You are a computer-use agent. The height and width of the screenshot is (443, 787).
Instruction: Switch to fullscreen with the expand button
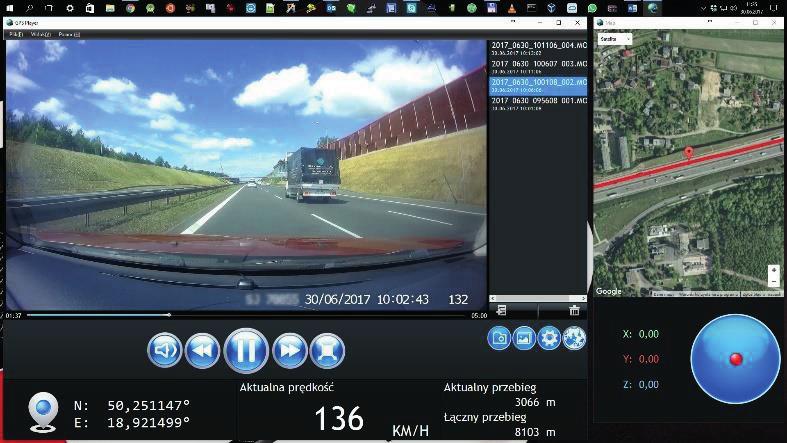[327, 350]
